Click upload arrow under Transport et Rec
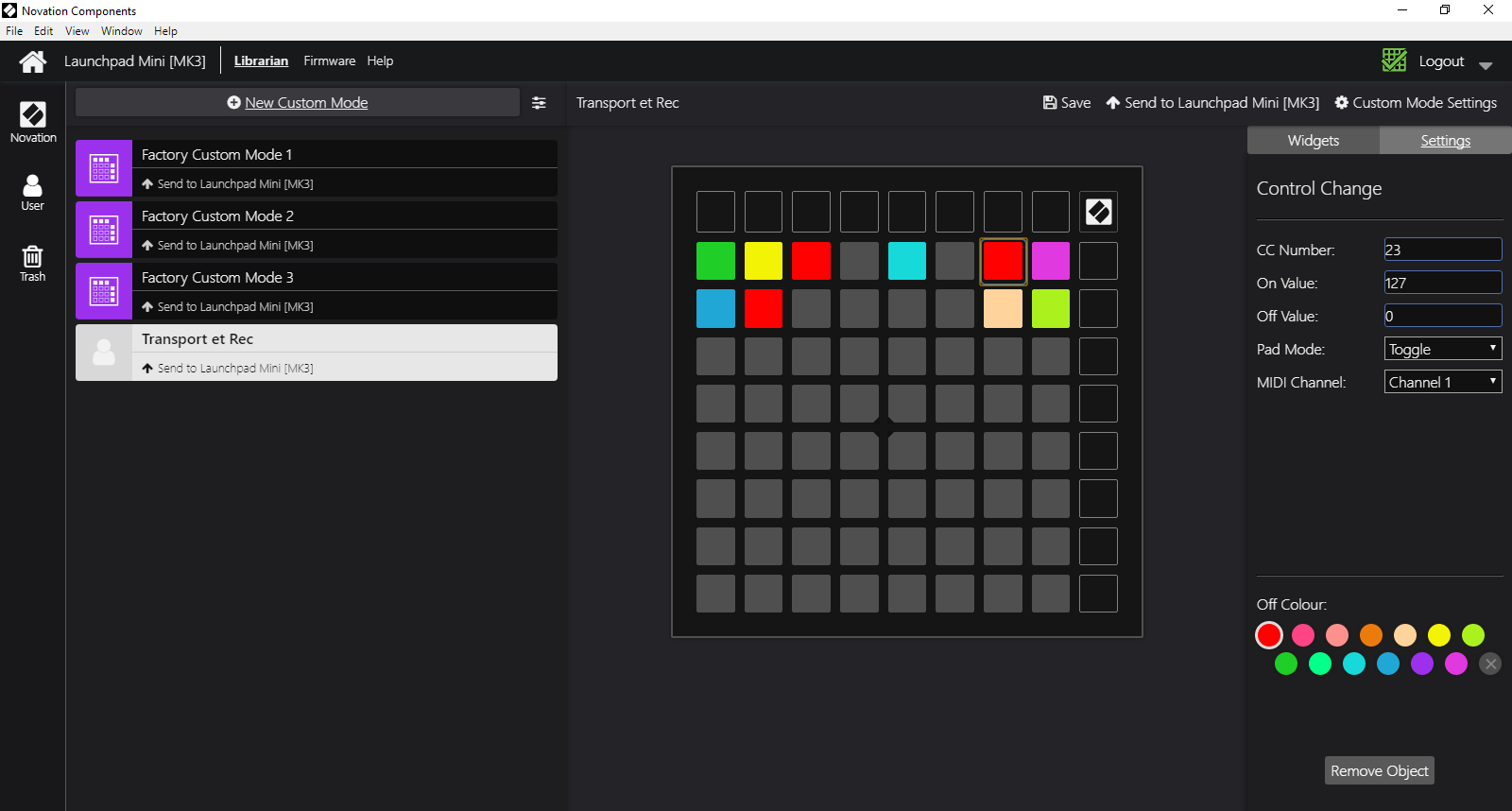The image size is (1512, 811). click(x=147, y=368)
